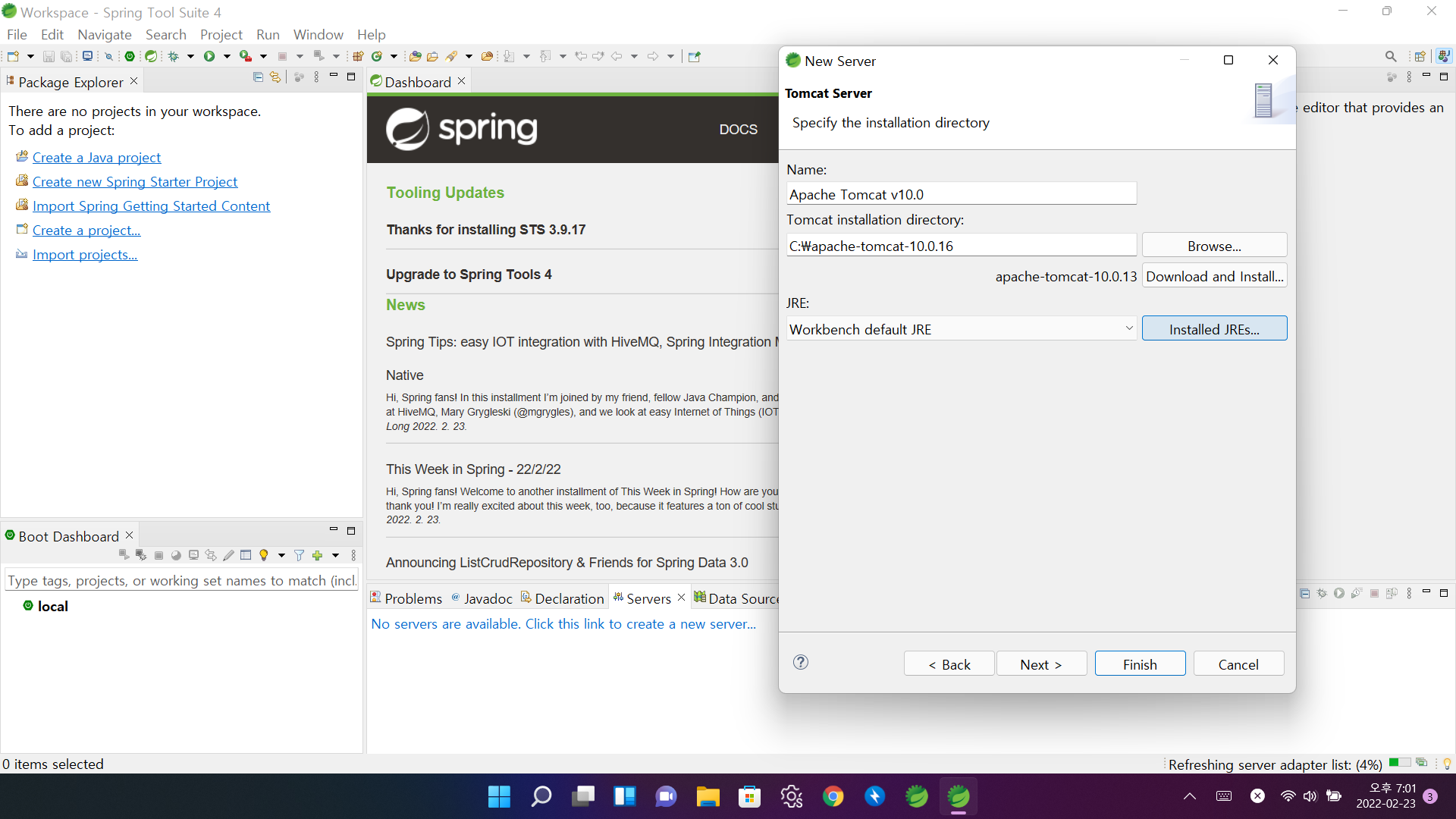
Task: Click the Installed JREs... button
Action: click(1213, 329)
